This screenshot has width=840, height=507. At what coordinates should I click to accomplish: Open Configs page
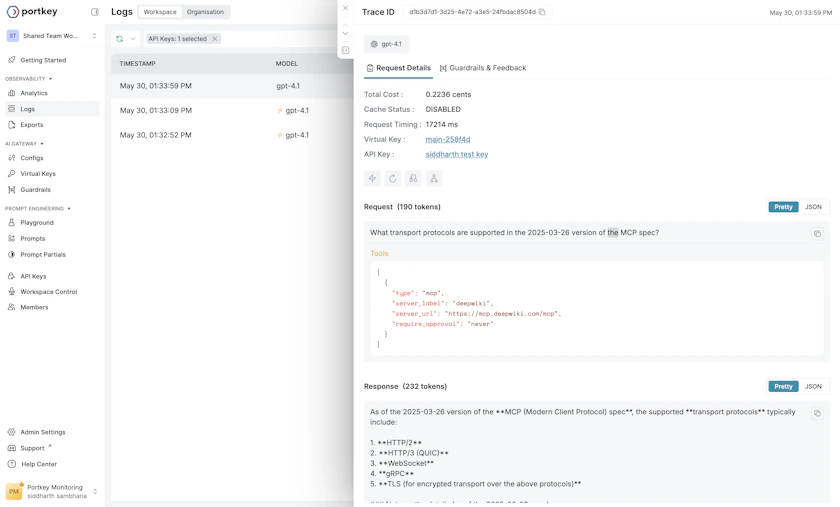point(32,158)
